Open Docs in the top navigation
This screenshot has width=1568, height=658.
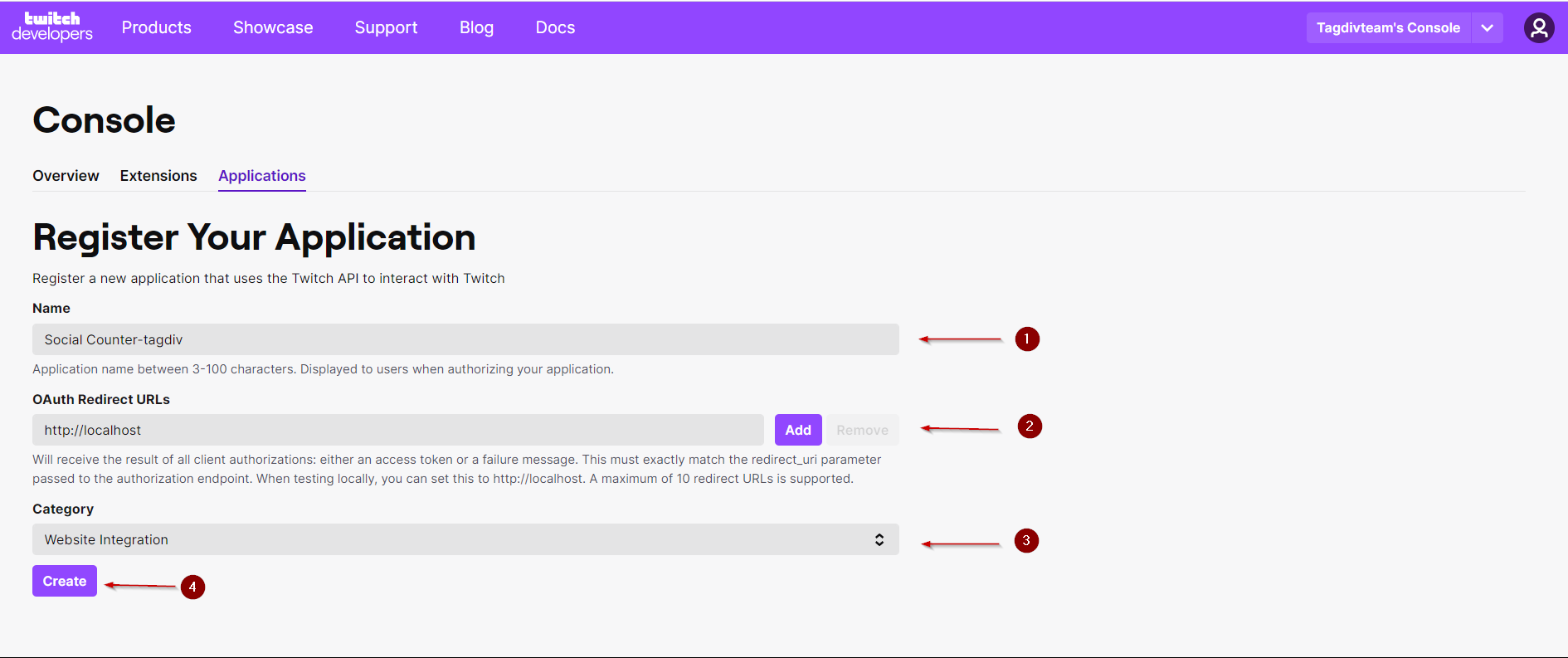[x=555, y=27]
